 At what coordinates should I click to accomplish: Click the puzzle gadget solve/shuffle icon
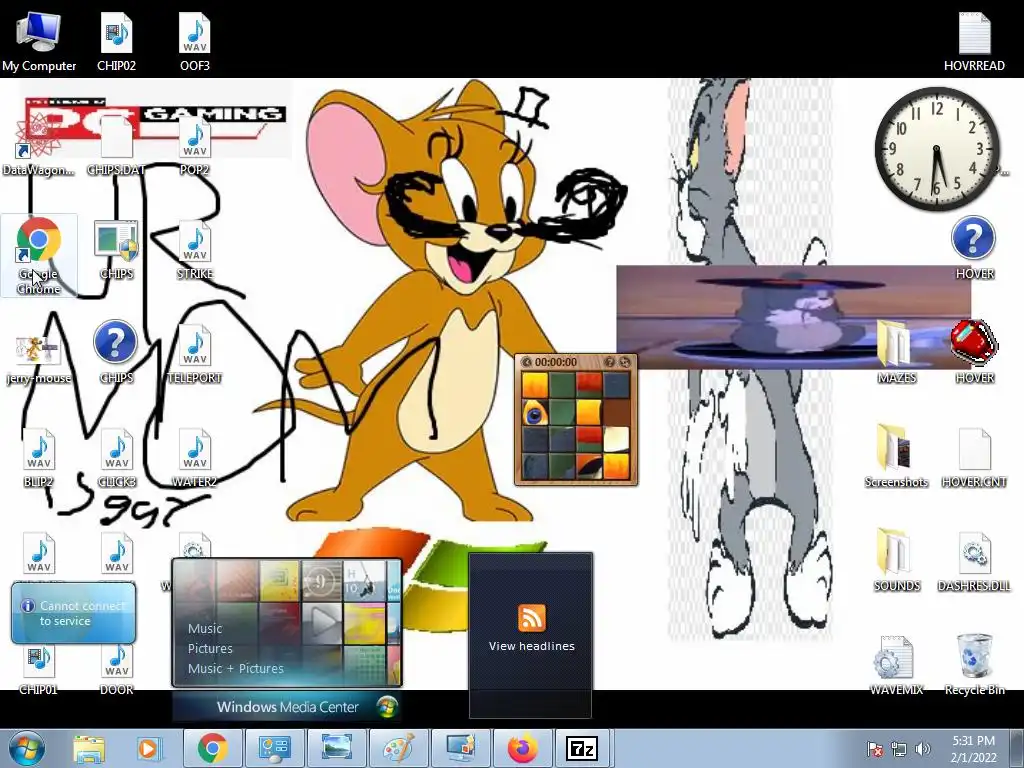tap(624, 362)
